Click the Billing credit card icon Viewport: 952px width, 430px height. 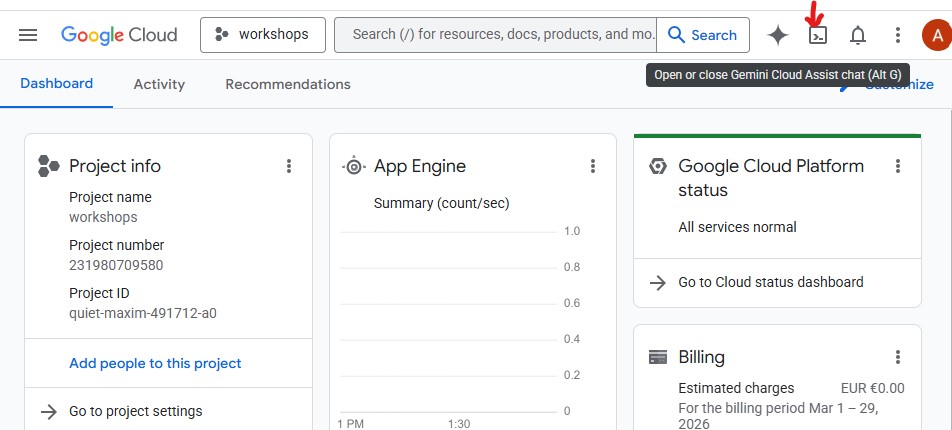[658, 357]
